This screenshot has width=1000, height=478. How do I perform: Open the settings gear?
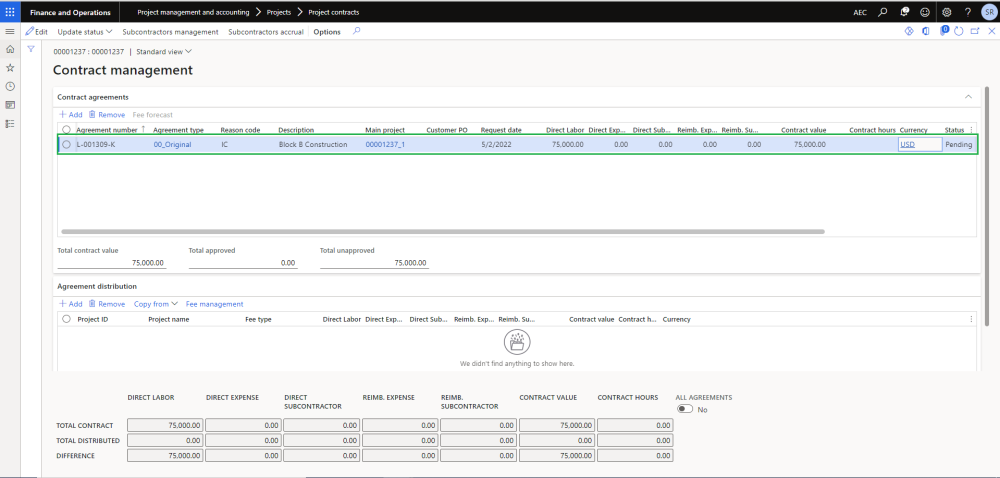946,12
